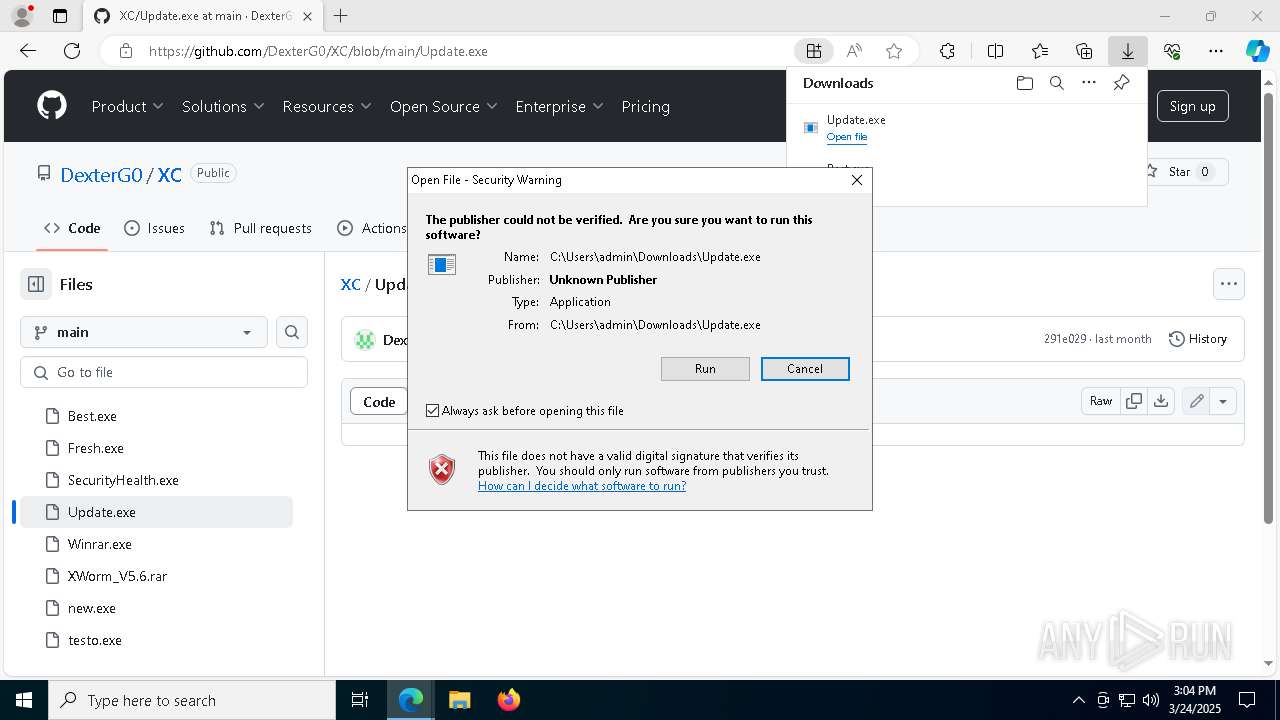Open the Collections icon
The height and width of the screenshot is (720, 1280).
coord(1084,51)
